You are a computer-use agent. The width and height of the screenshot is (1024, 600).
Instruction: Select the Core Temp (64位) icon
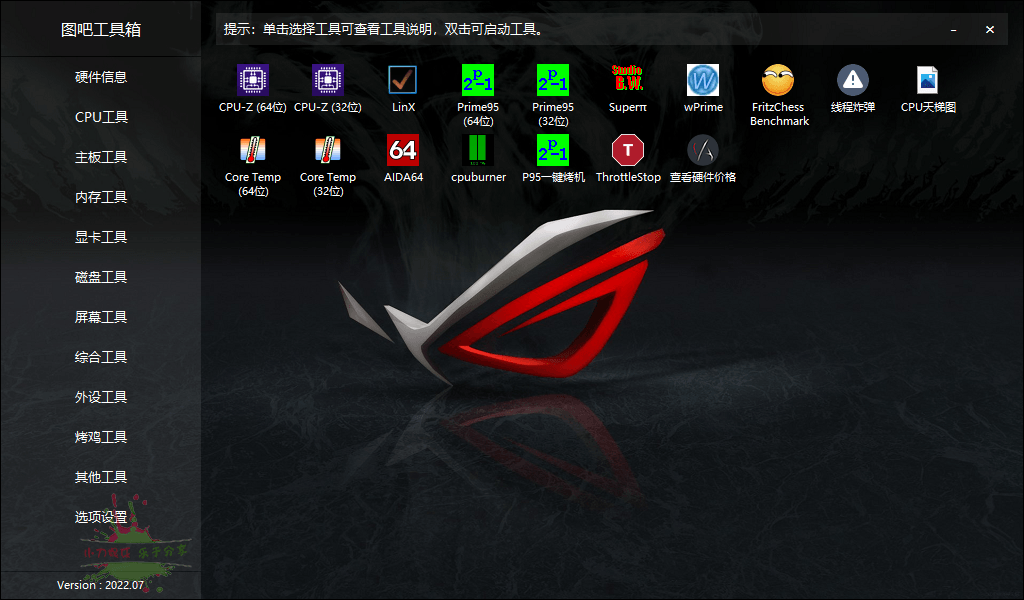point(253,150)
